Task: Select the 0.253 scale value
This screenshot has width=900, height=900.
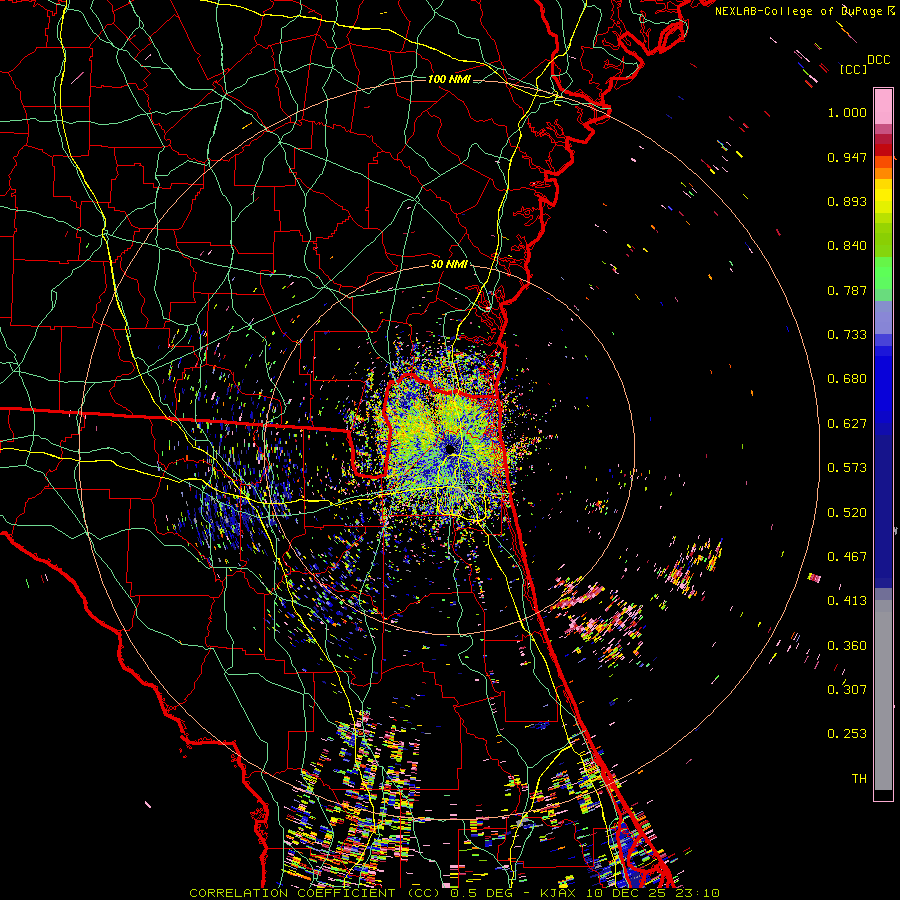Action: (847, 734)
